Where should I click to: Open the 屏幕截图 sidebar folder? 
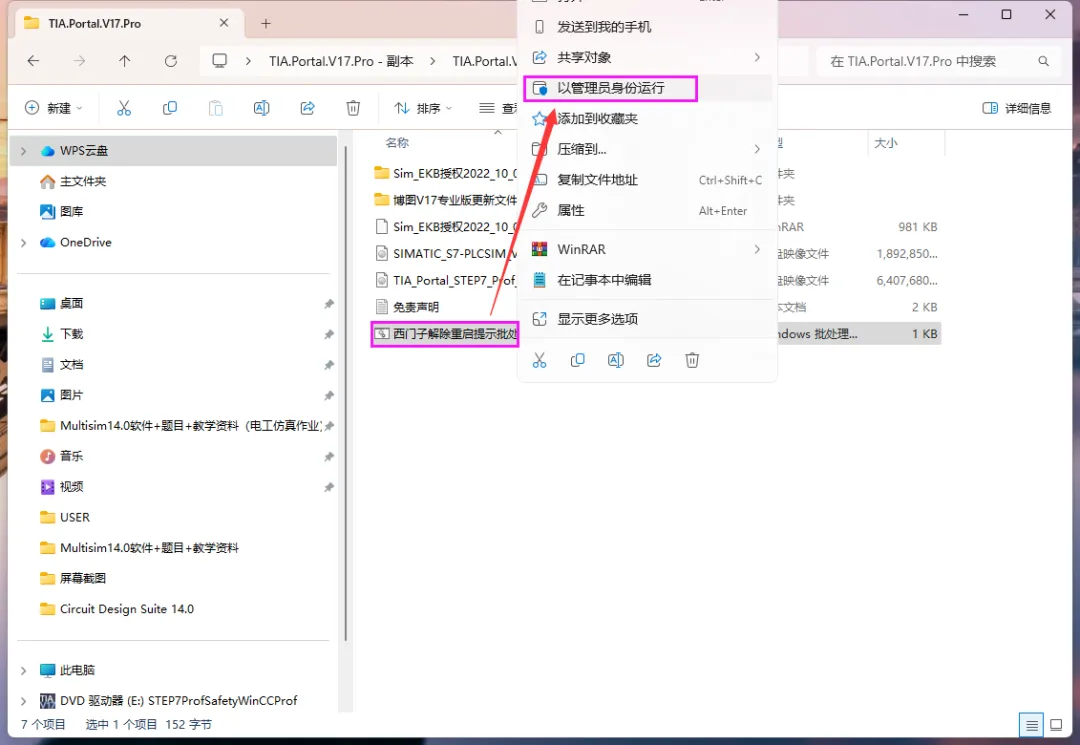click(x=73, y=578)
